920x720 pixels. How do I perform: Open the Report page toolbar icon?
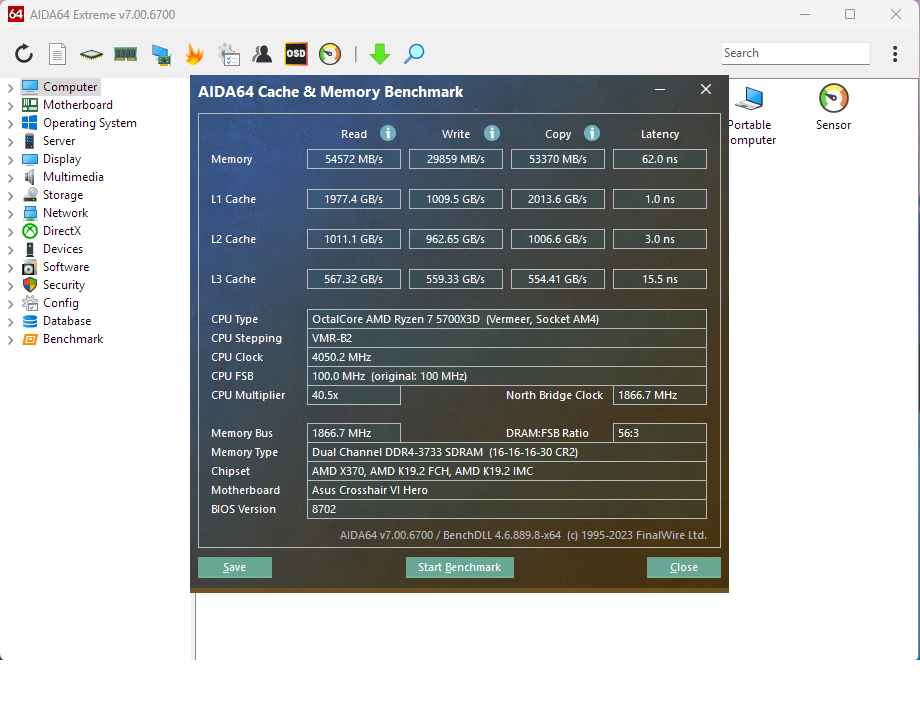point(58,54)
